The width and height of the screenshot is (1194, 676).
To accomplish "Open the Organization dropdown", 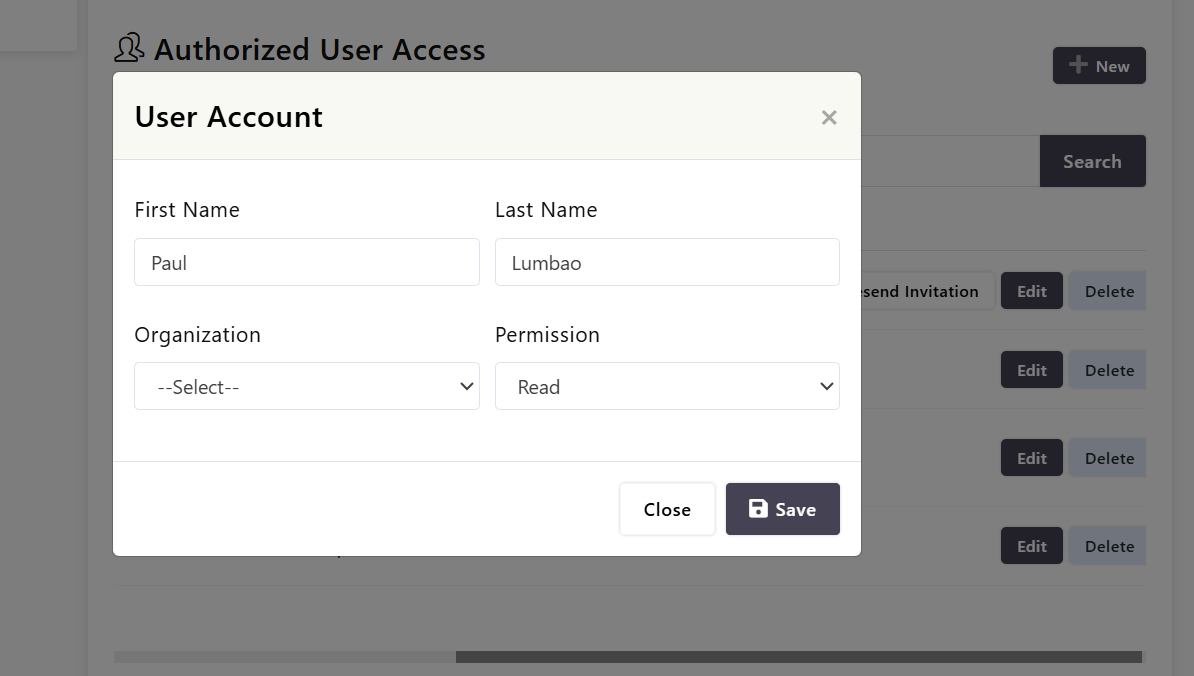I will (307, 386).
